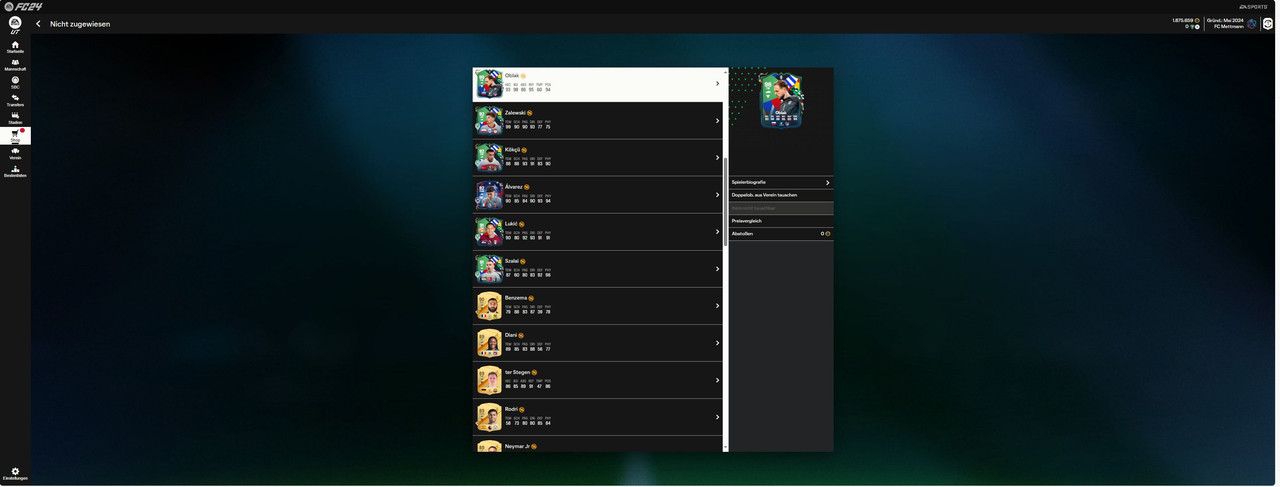This screenshot has height=487, width=1280.
Task: Expand Szalai row with its chevron
Action: coord(717,269)
